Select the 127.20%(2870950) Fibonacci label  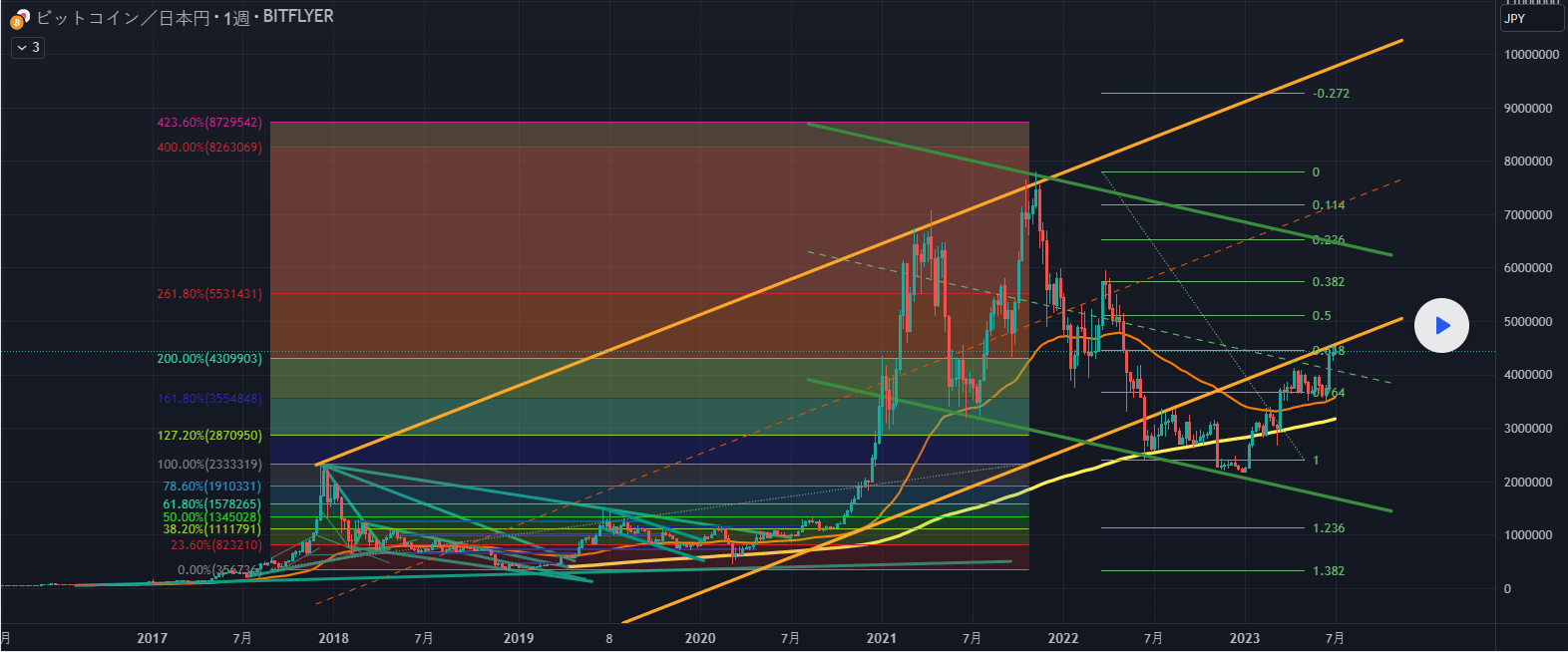(x=209, y=436)
